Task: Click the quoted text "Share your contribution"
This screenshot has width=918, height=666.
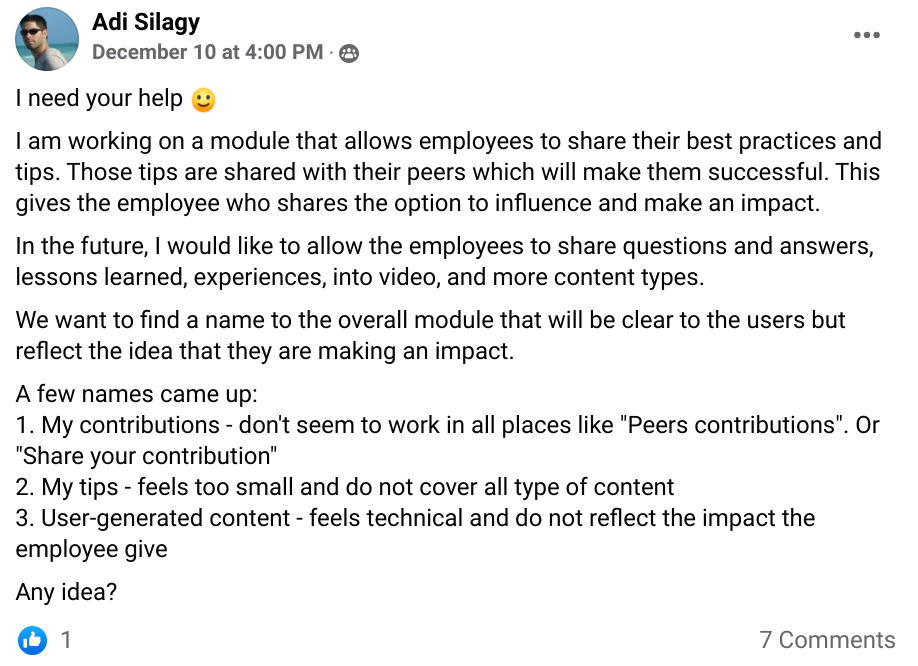Action: pyautogui.click(x=147, y=456)
